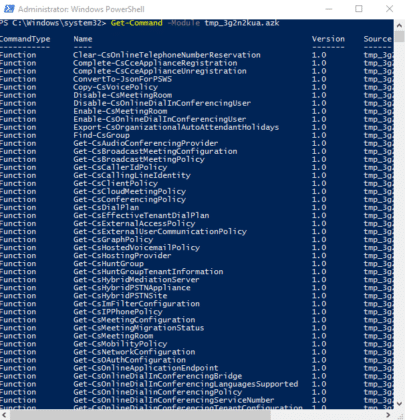Click Clear-CsOnlineTelephoneNumberReservation entry
Screen dimensions: 405x420
point(167,55)
